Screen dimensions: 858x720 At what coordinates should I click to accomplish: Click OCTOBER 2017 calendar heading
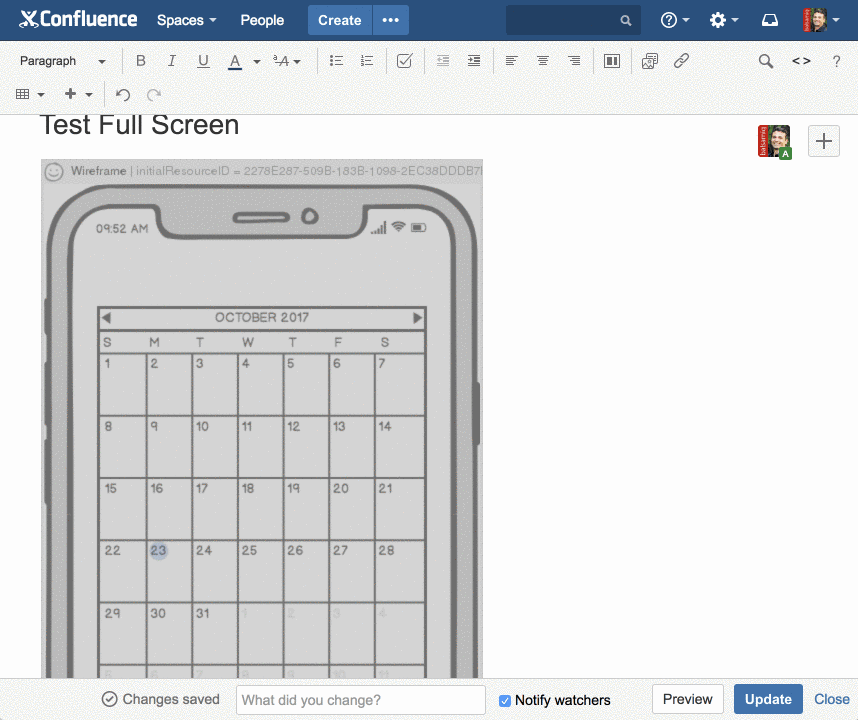tap(262, 317)
